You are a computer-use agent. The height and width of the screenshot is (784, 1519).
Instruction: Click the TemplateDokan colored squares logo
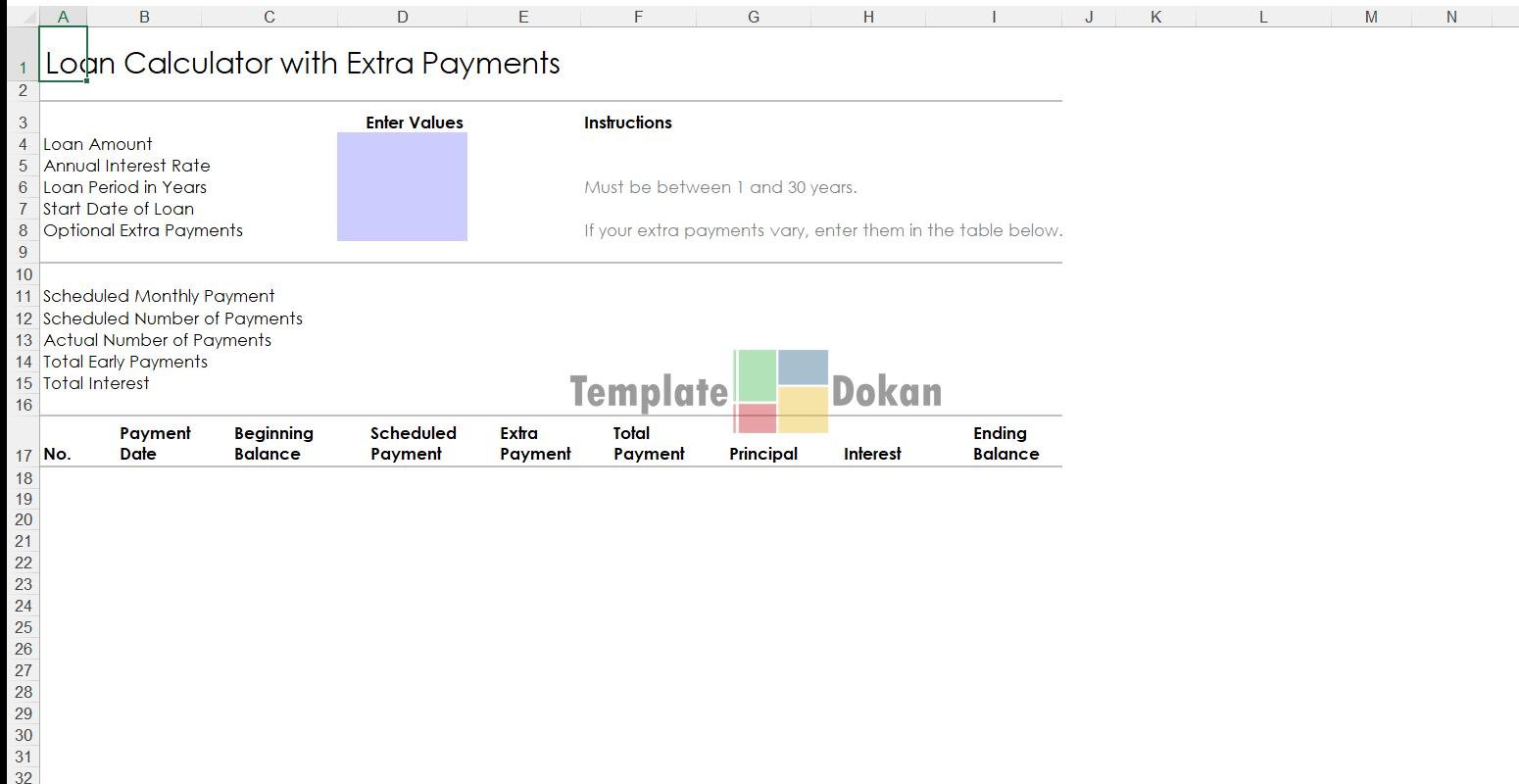point(781,391)
